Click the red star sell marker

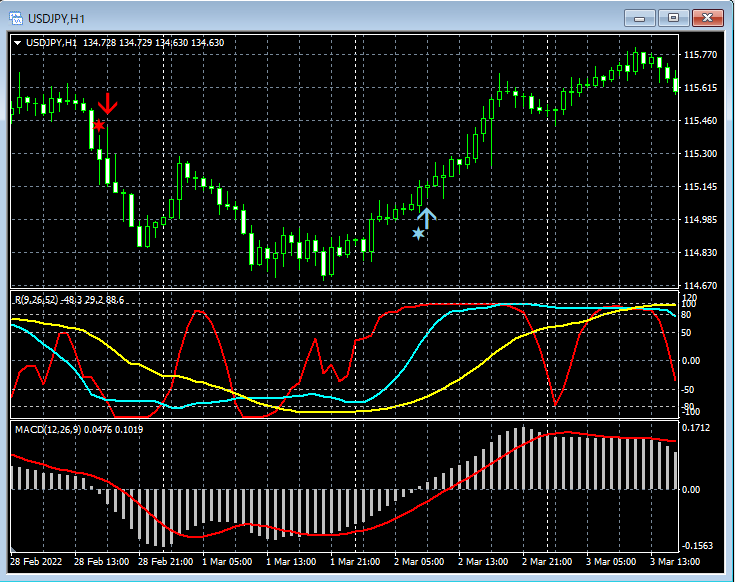pos(99,125)
